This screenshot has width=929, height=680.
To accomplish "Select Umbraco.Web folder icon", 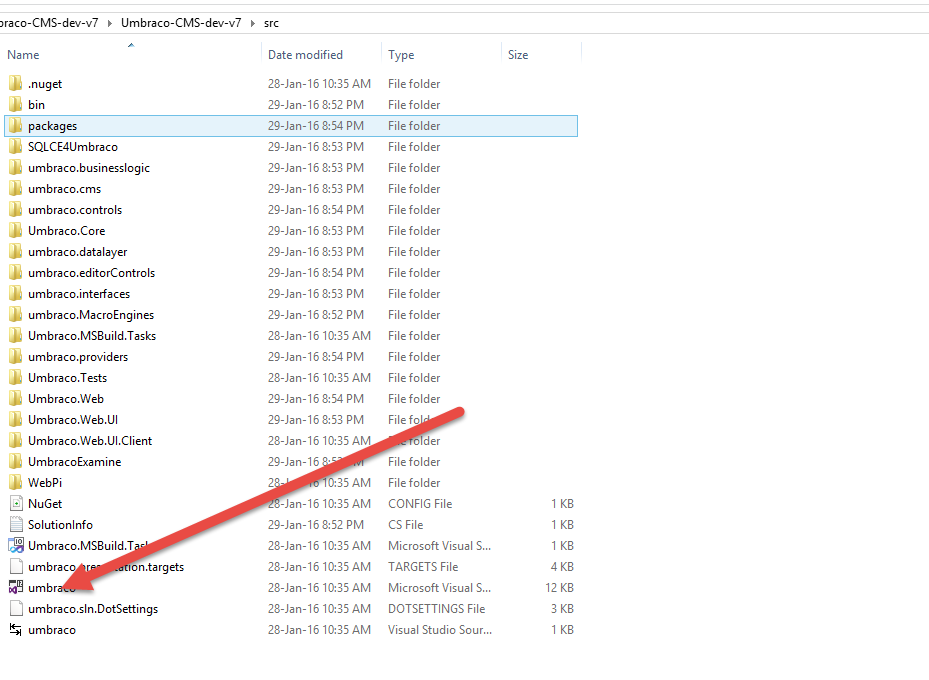I will click(16, 399).
